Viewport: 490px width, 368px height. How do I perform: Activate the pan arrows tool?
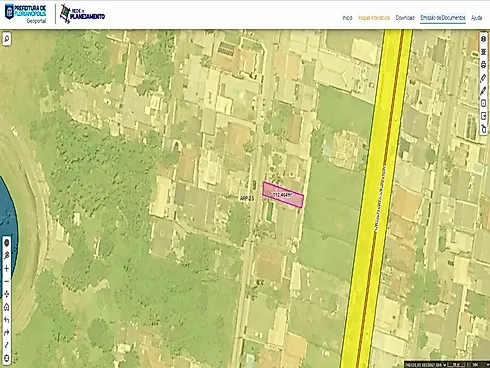(6, 294)
